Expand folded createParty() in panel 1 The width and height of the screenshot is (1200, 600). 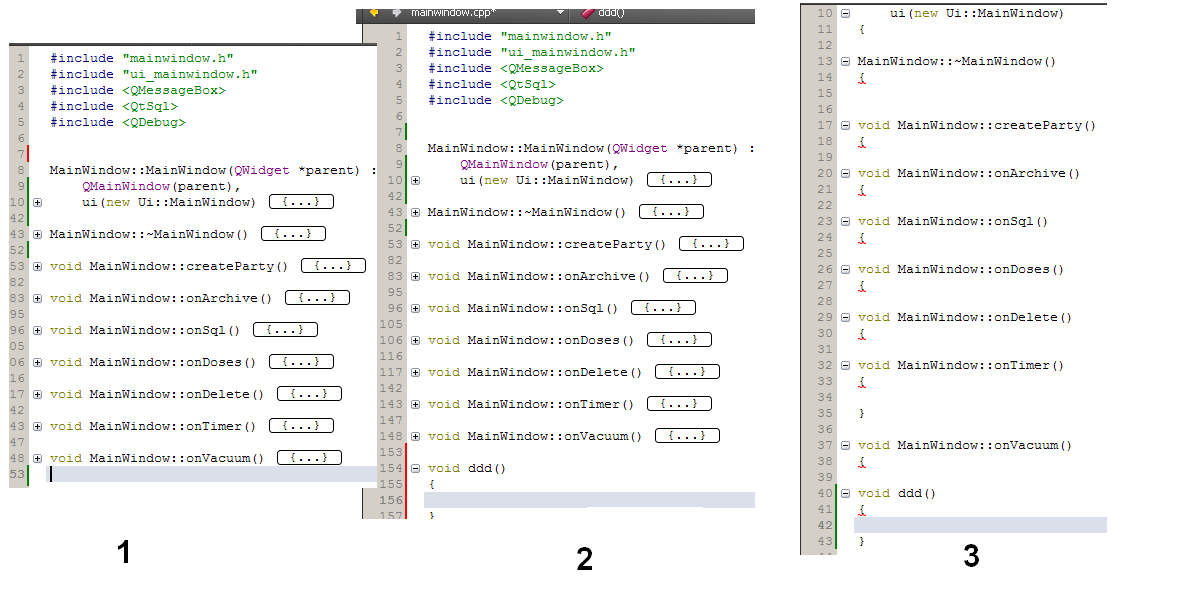click(37, 266)
